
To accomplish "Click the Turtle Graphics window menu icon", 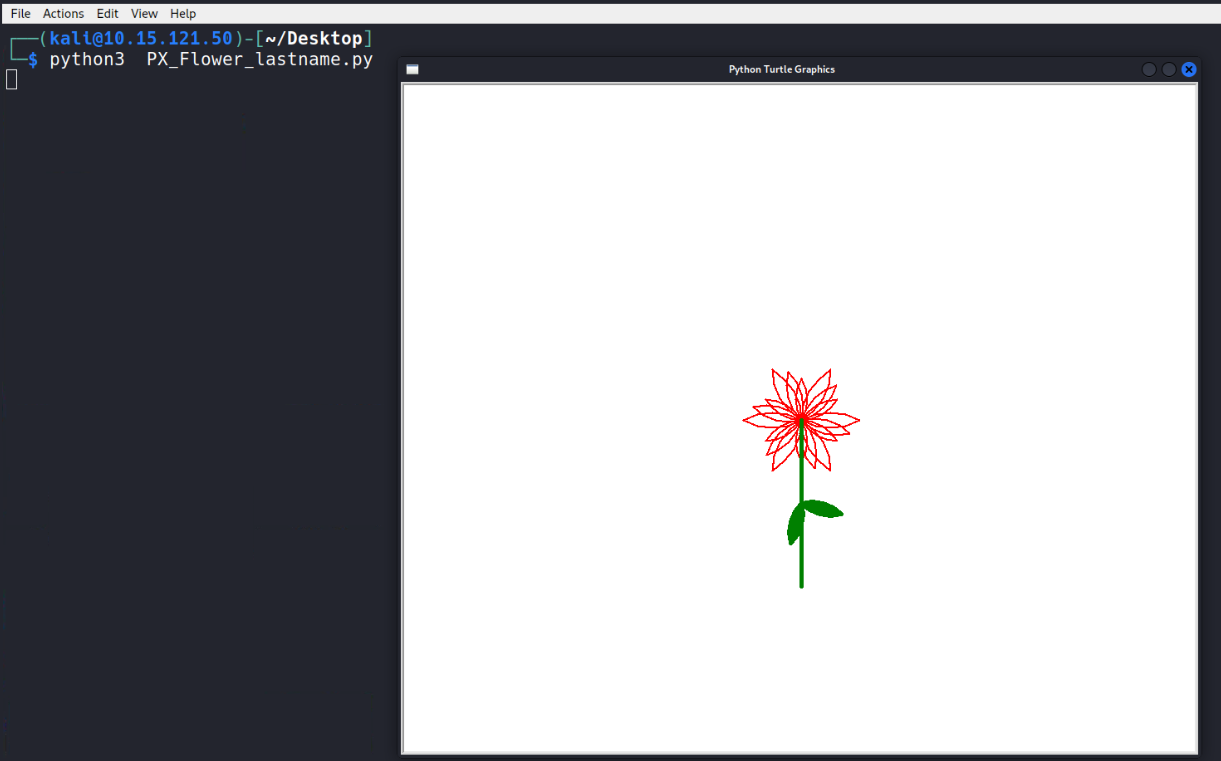I will pos(412,70).
